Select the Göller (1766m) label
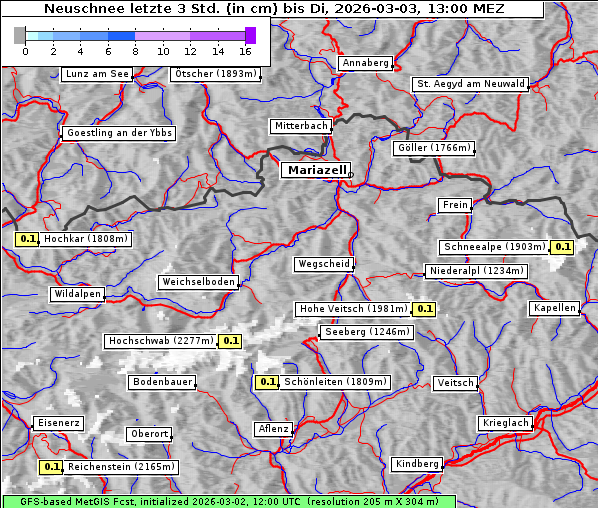598x508 pixels. click(434, 148)
